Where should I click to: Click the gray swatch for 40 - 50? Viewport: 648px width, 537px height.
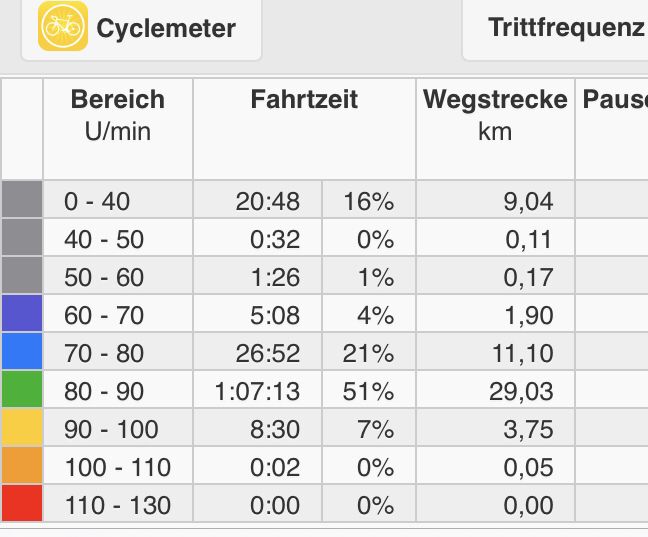pyautogui.click(x=22, y=237)
